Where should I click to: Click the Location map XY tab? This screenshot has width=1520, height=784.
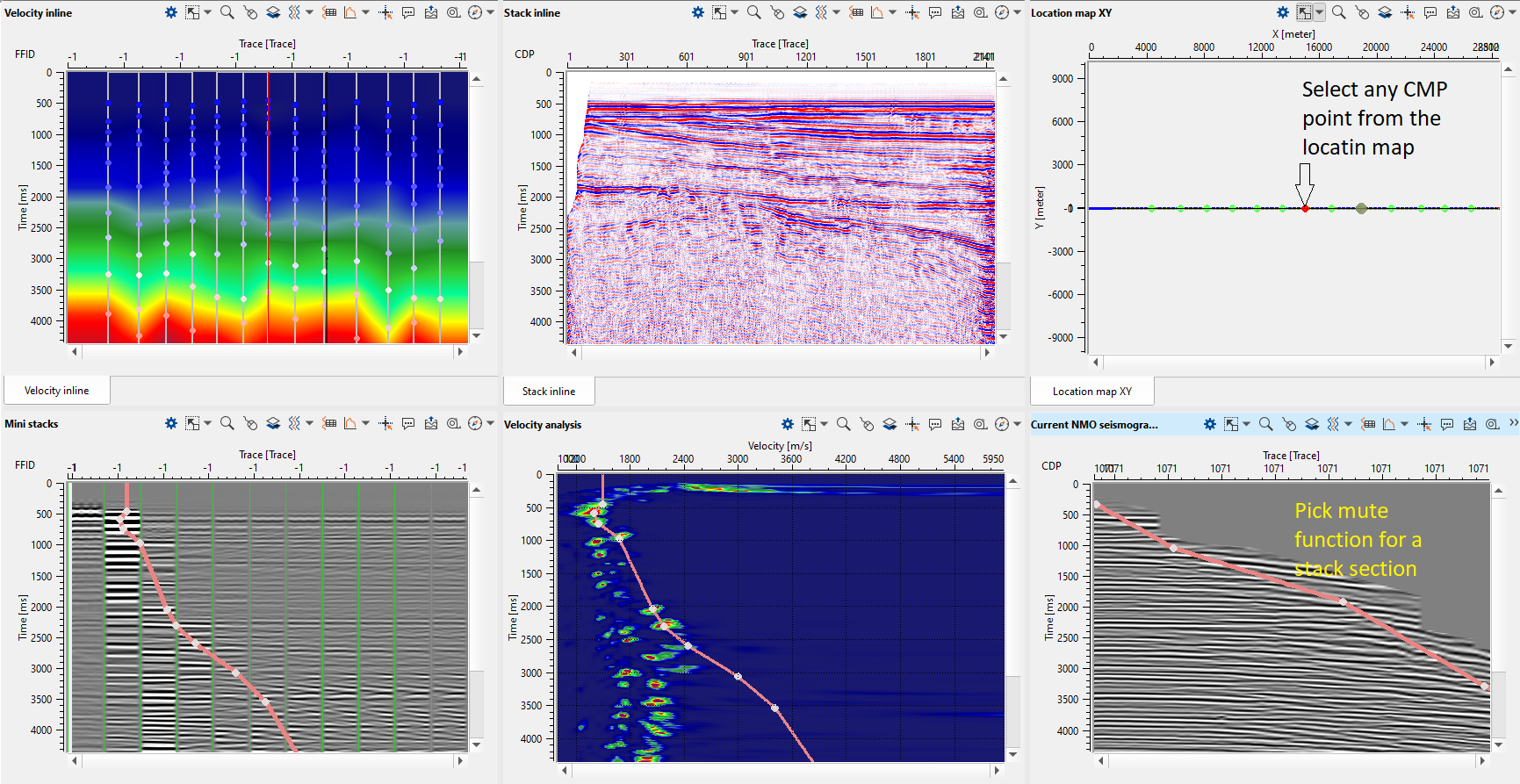click(x=1091, y=392)
